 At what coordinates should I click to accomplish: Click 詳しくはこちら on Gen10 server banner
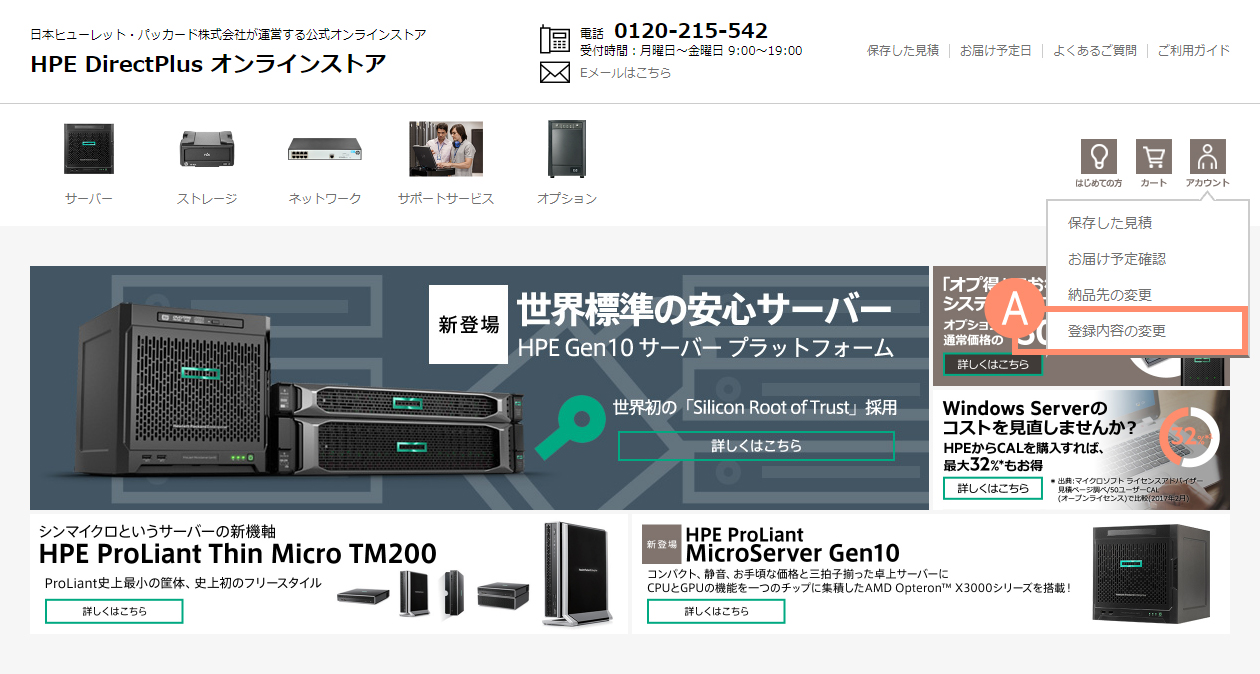(x=756, y=446)
